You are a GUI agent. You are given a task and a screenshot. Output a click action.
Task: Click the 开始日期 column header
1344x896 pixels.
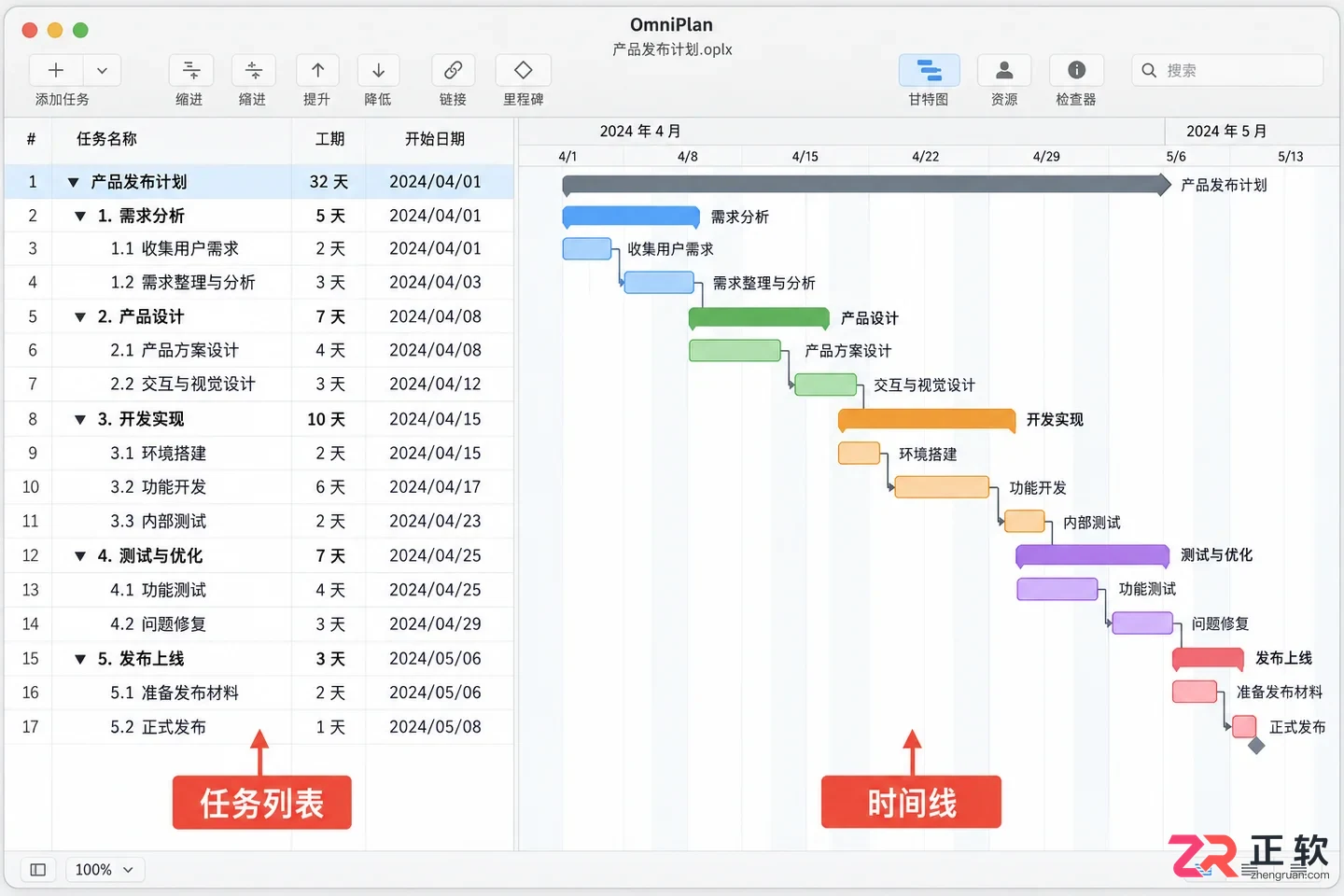[435, 139]
